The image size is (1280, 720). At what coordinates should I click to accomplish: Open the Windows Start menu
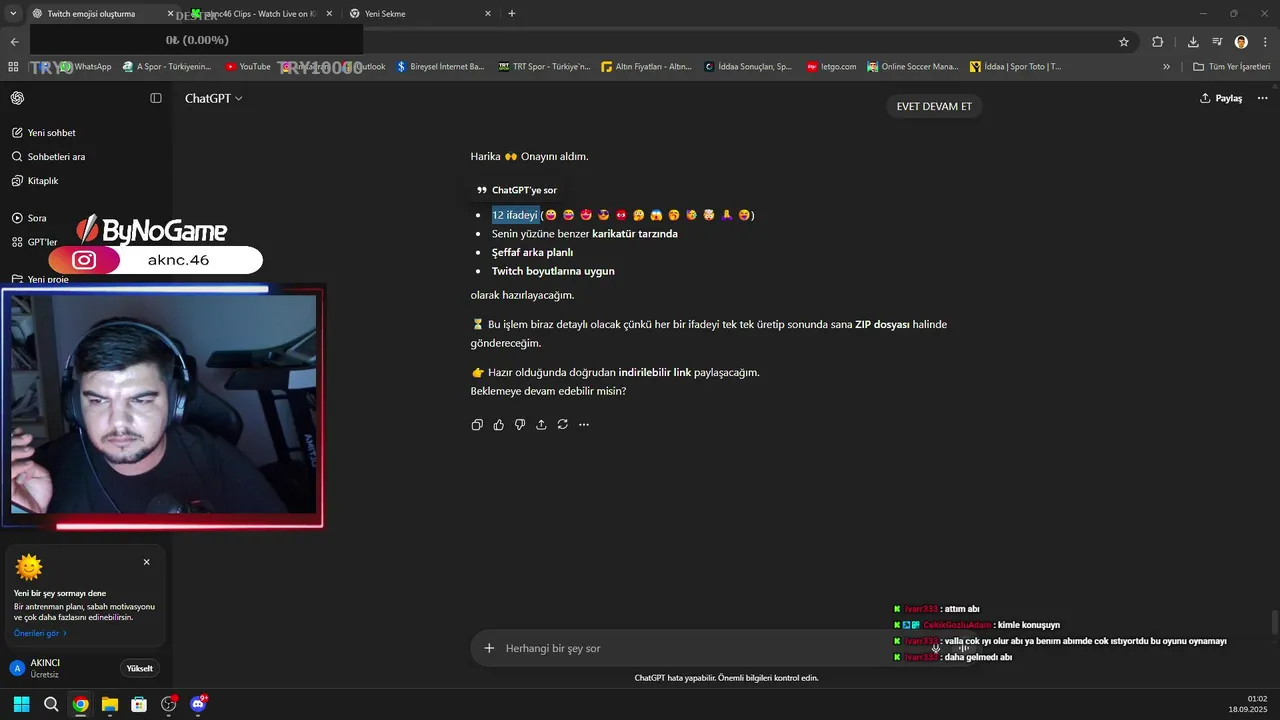tap(21, 704)
